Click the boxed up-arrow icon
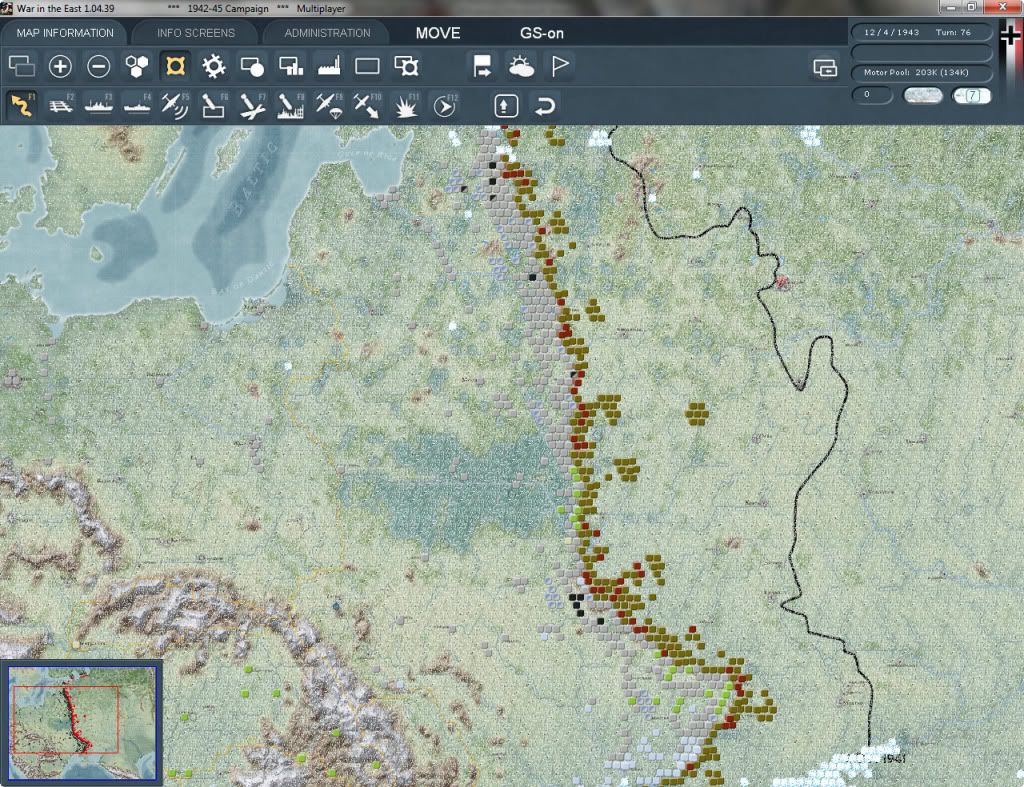The width and height of the screenshot is (1024, 787). point(506,106)
